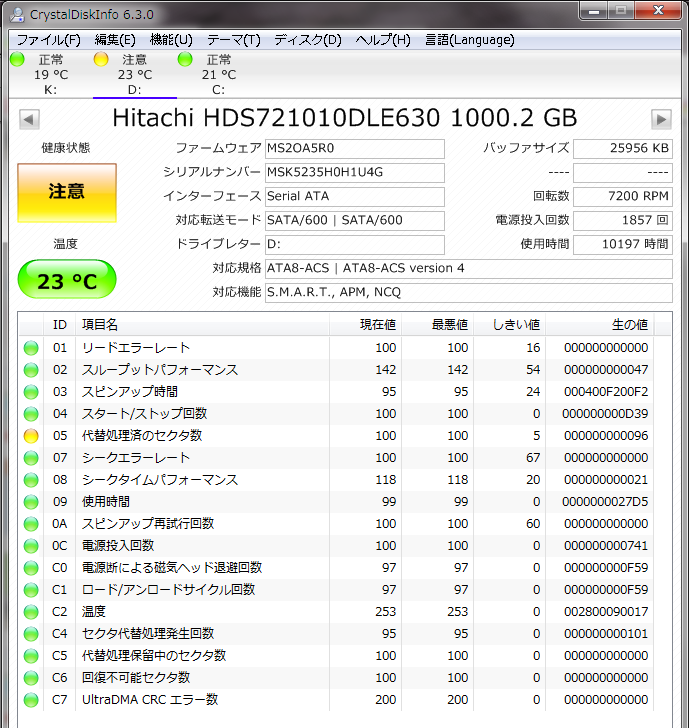
Task: Open the 言語(Language) menu
Action: click(x=469, y=40)
